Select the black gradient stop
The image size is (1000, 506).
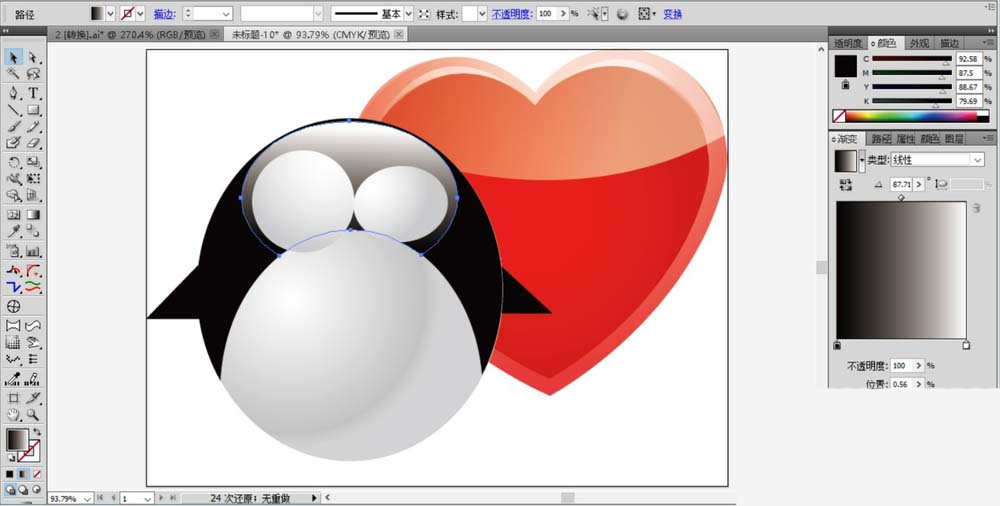(837, 345)
